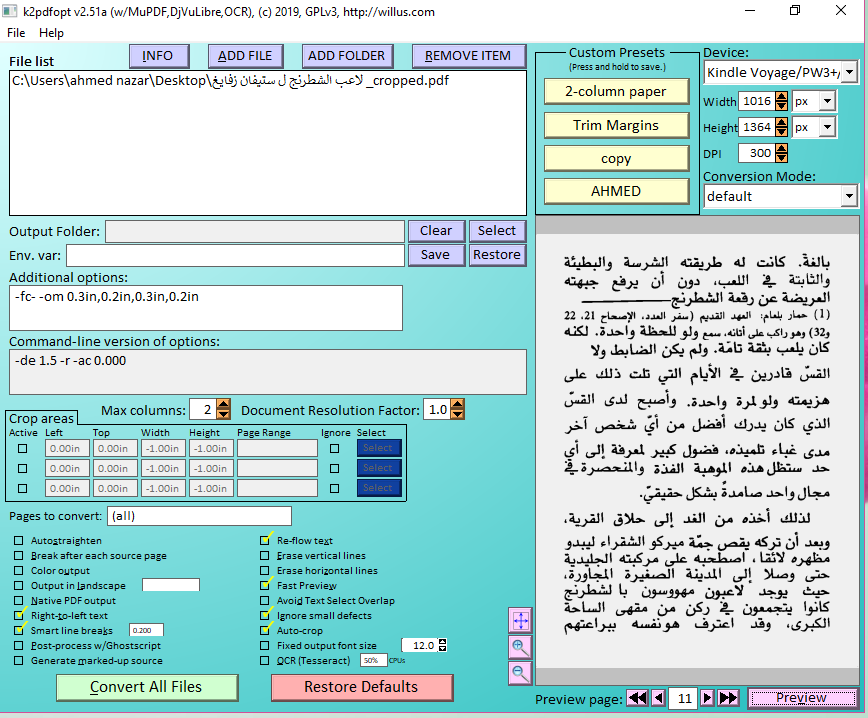Viewport: 868px width, 718px height.
Task: Click ADD FILE button
Action: pyautogui.click(x=246, y=56)
